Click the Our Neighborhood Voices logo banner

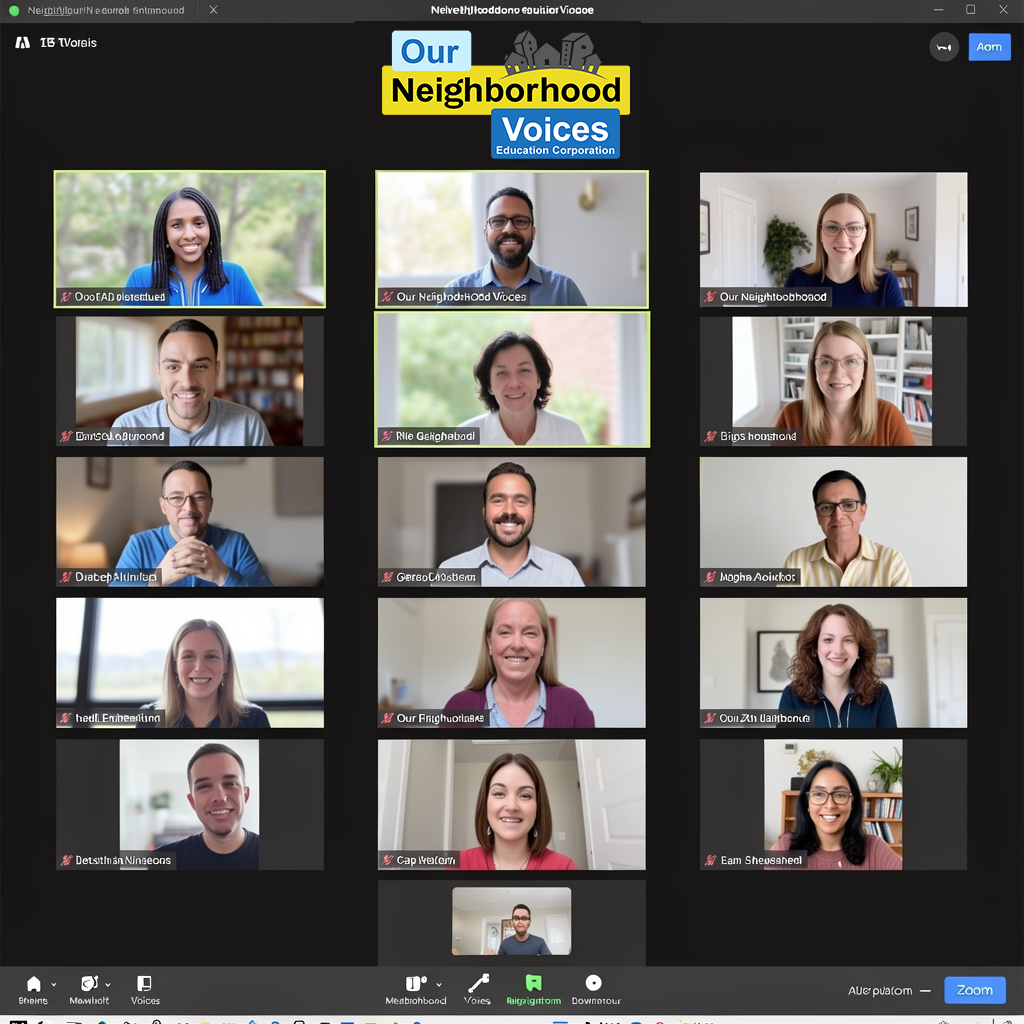(505, 95)
